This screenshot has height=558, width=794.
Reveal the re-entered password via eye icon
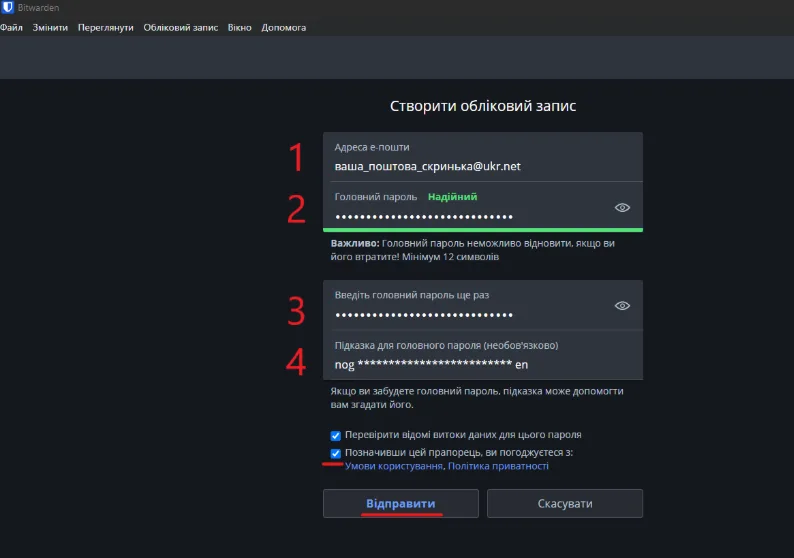click(x=622, y=305)
